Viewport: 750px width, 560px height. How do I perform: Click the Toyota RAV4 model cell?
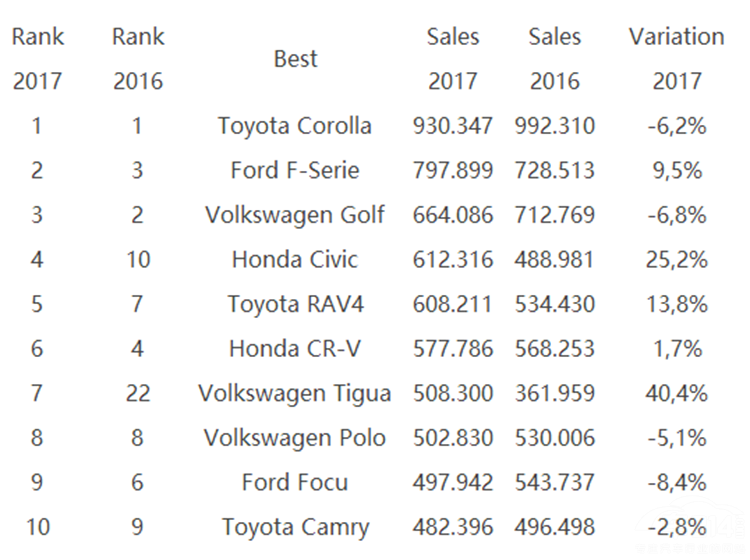click(294, 304)
